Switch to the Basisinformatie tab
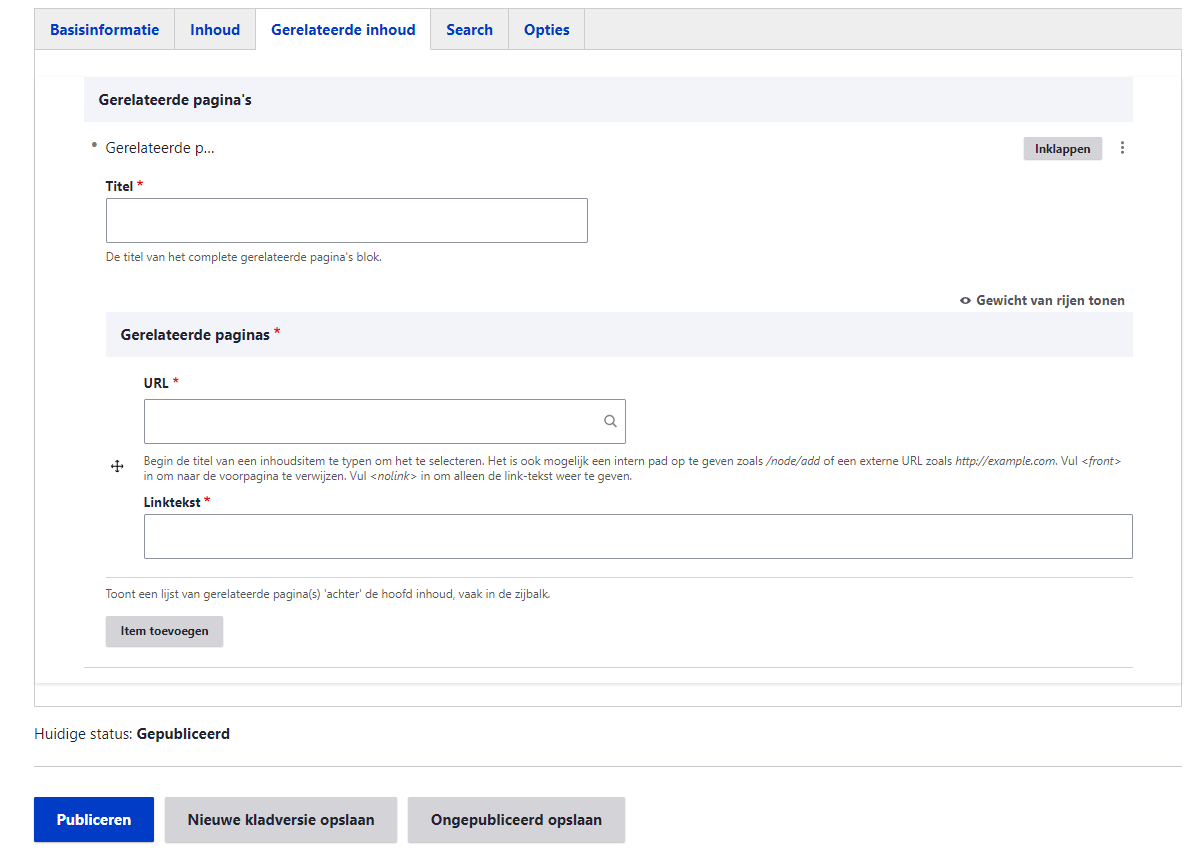The image size is (1196, 850). point(105,30)
